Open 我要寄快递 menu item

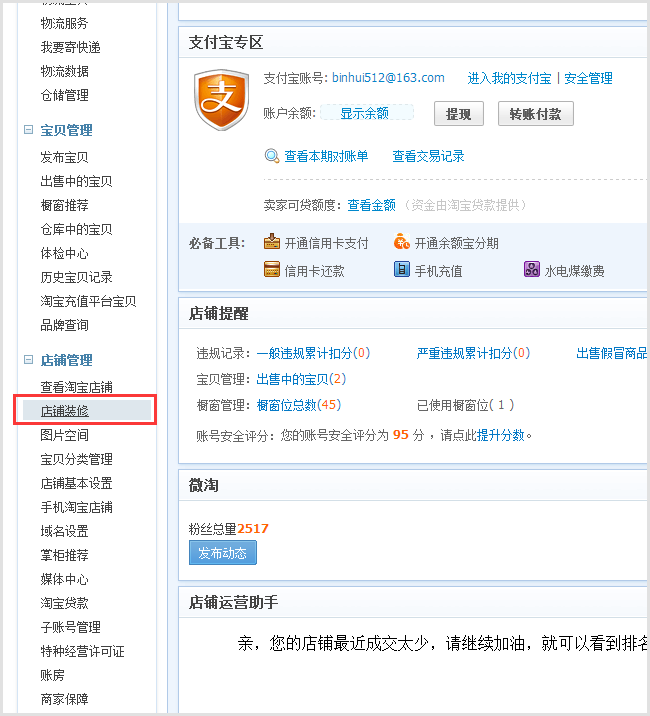(x=70, y=47)
